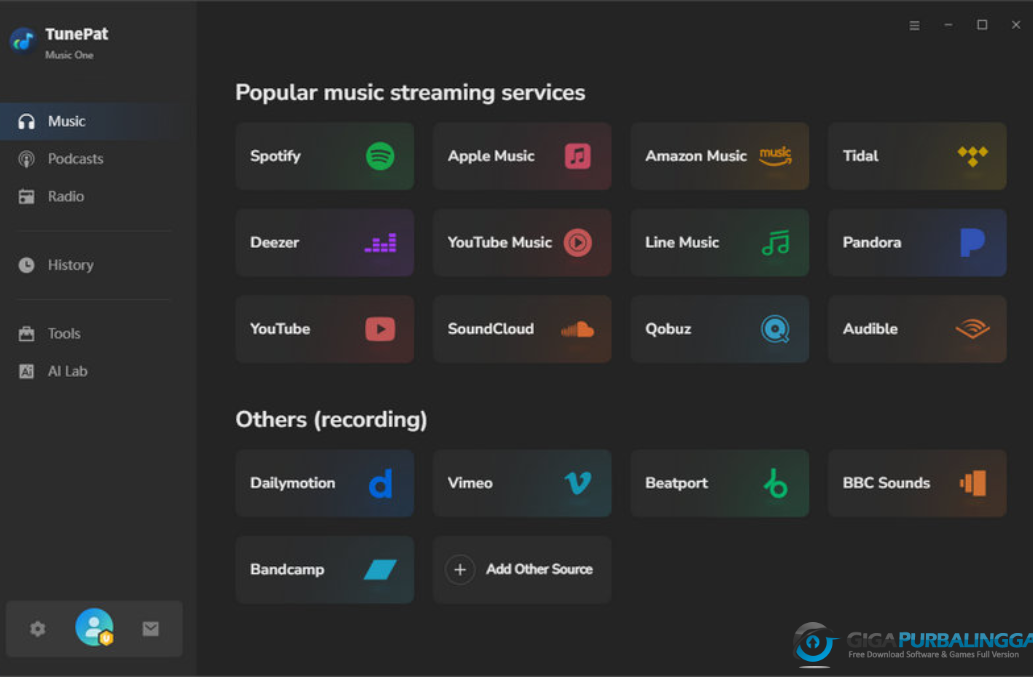Open the mail envelope icon

click(150, 629)
